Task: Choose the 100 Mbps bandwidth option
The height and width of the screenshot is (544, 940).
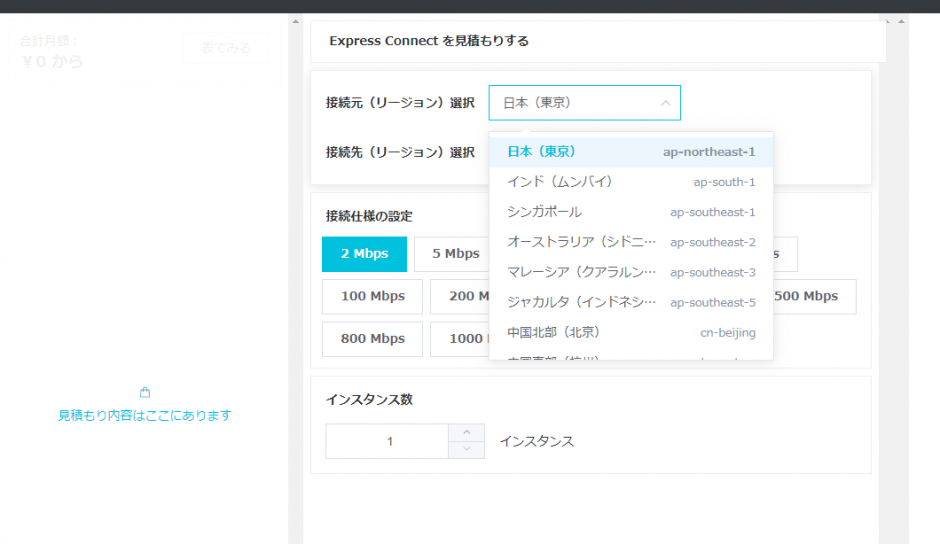Action: pyautogui.click(x=372, y=296)
